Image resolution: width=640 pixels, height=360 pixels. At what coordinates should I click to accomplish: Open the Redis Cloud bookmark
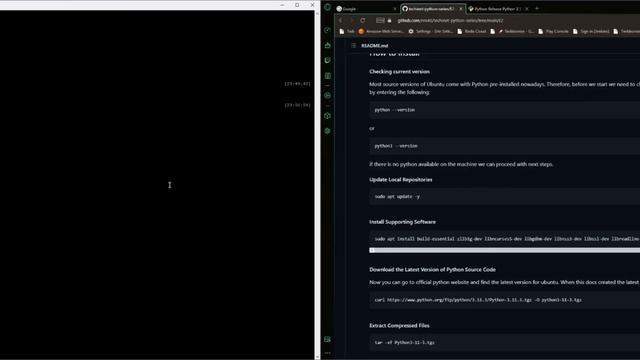click(472, 31)
